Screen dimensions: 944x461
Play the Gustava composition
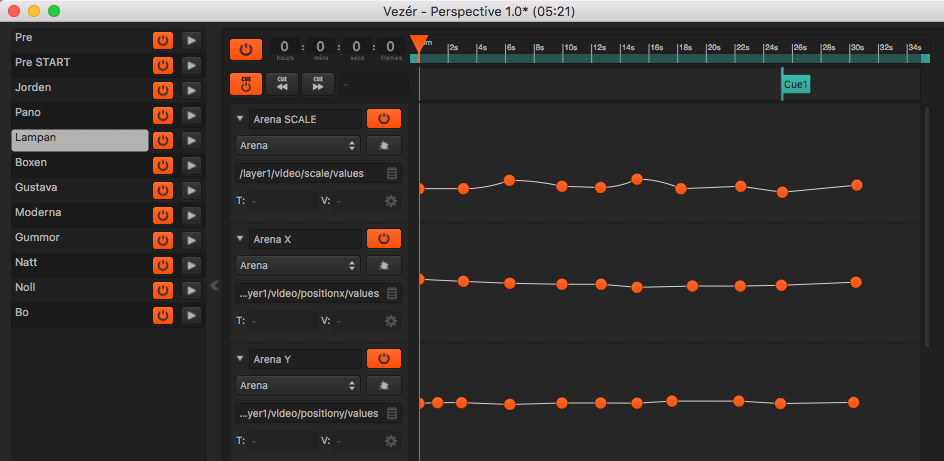tap(191, 191)
